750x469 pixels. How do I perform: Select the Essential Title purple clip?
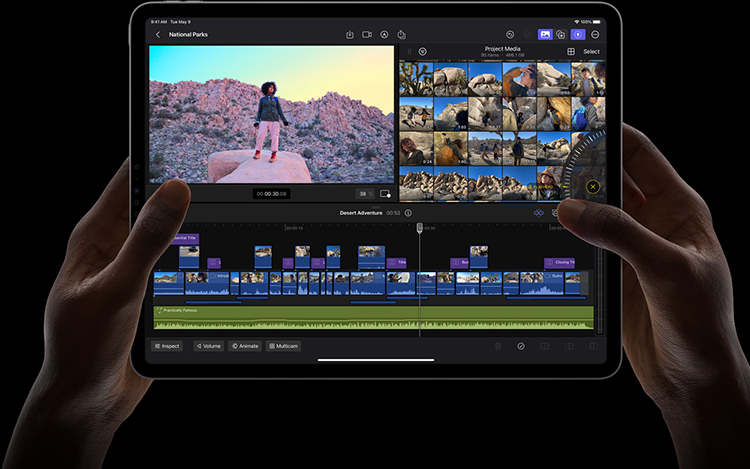tap(186, 238)
